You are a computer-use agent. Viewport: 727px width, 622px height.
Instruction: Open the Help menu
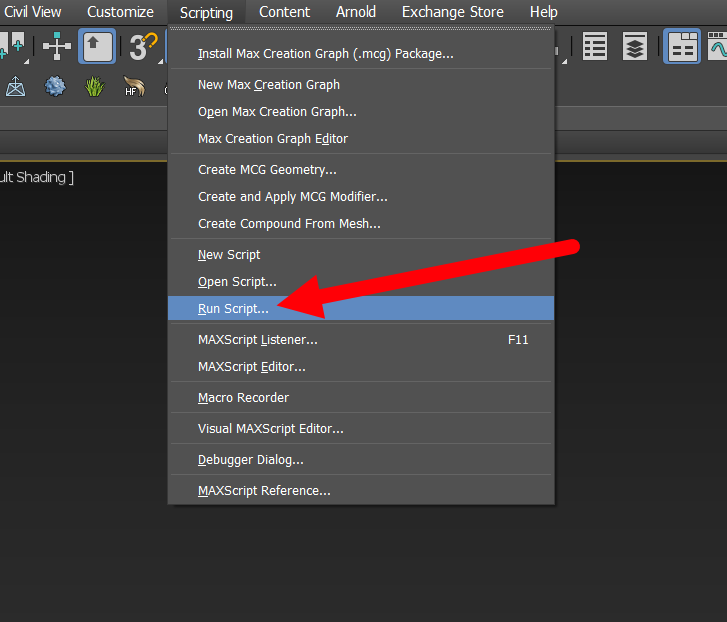click(543, 12)
